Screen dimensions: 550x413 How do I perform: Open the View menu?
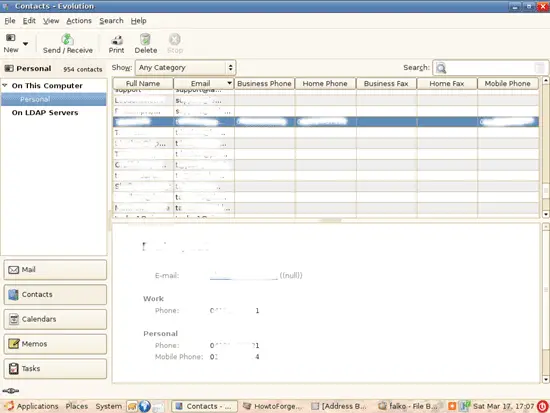pyautogui.click(x=51, y=21)
